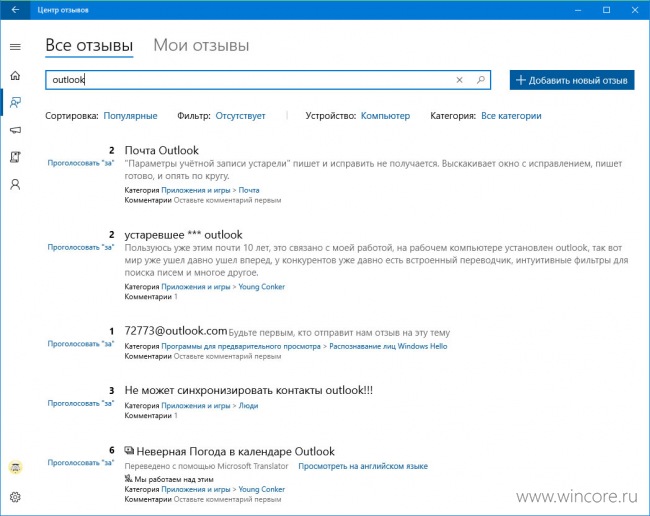
Task: Click Программы для предварительного просмотра link
Action: (x=241, y=346)
